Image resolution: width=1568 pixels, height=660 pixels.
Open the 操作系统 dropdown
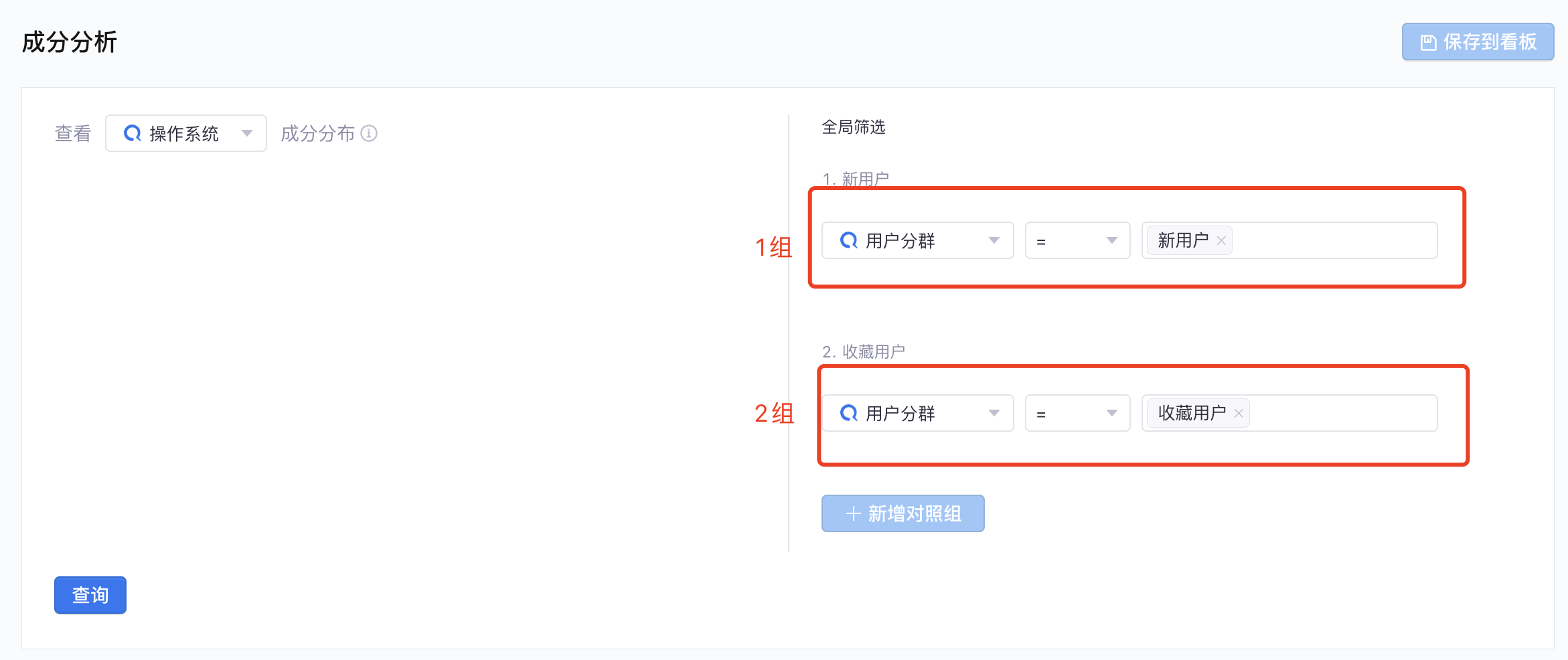tap(186, 133)
